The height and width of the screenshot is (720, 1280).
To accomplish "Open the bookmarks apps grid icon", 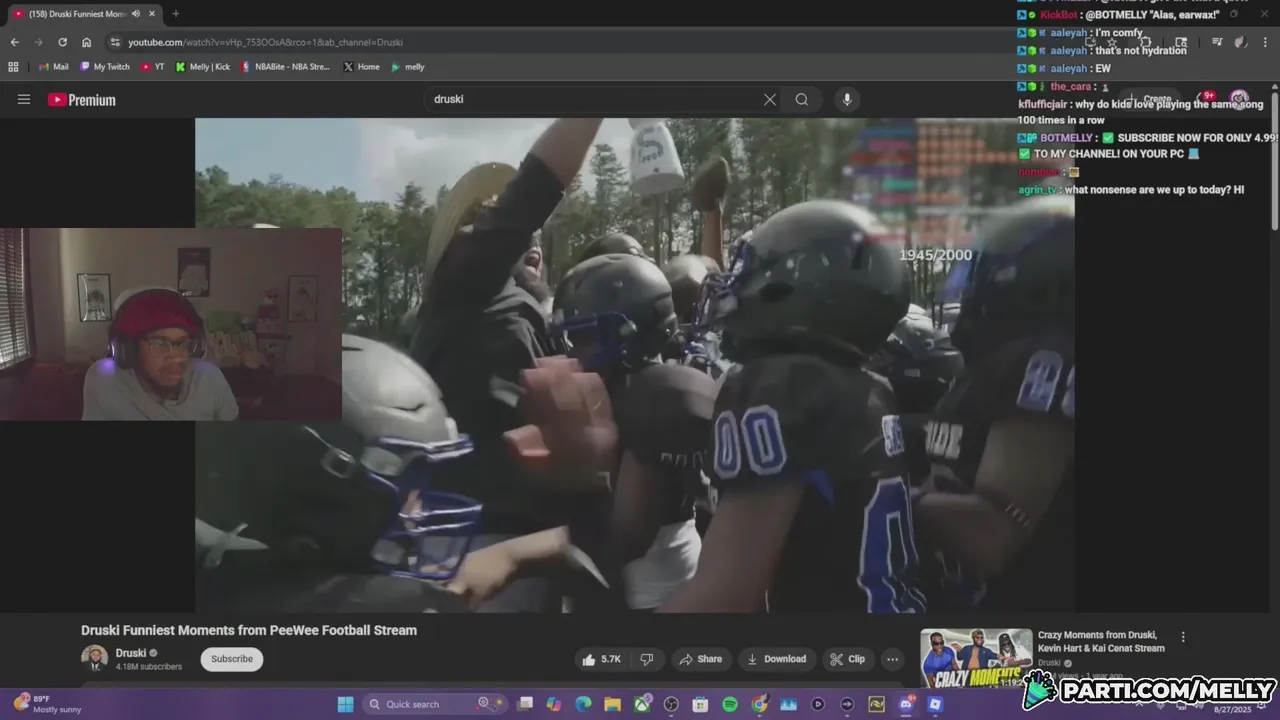I will click(x=13, y=67).
